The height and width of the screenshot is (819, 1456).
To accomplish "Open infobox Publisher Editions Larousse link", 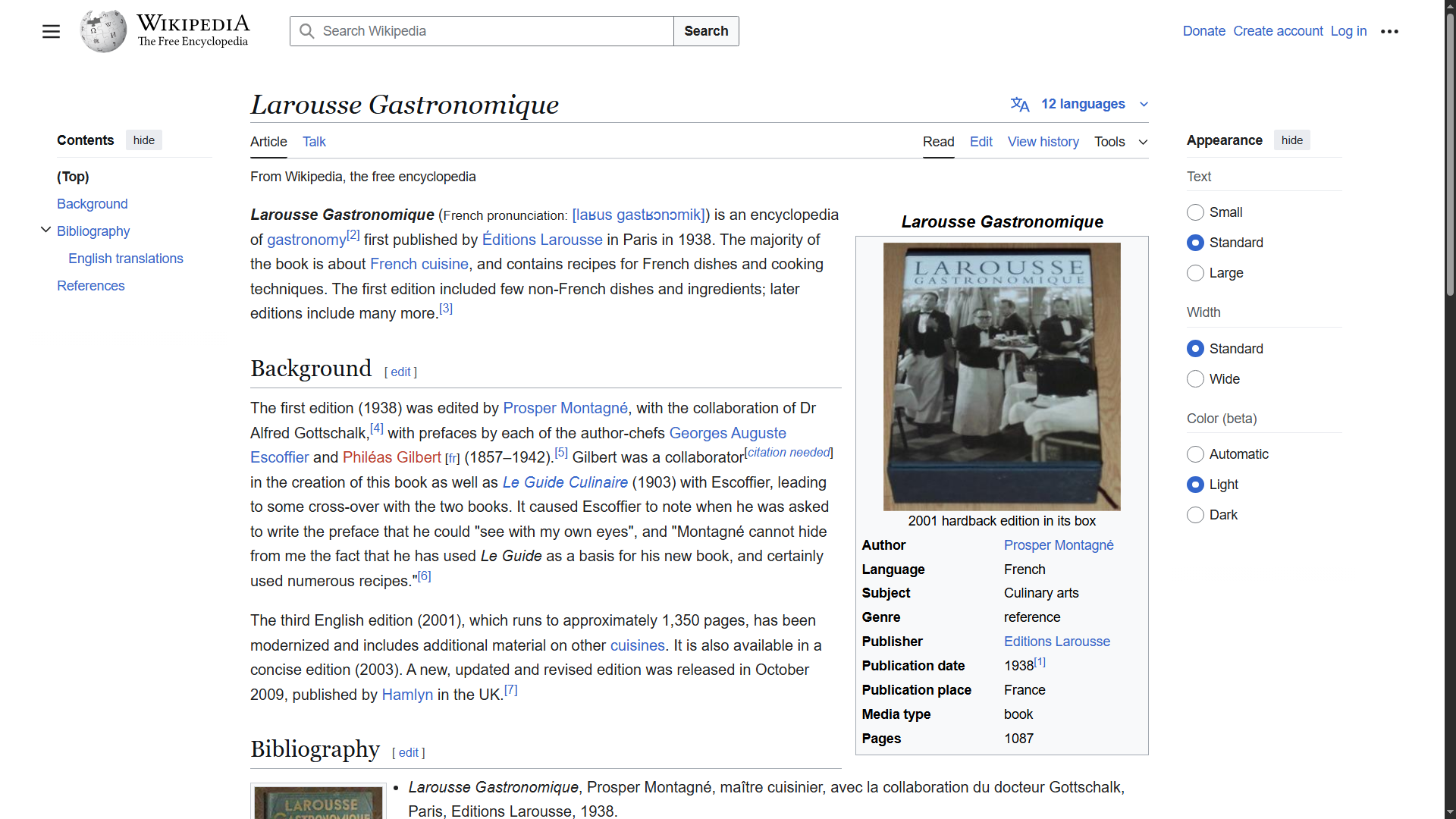I will (x=1057, y=642).
